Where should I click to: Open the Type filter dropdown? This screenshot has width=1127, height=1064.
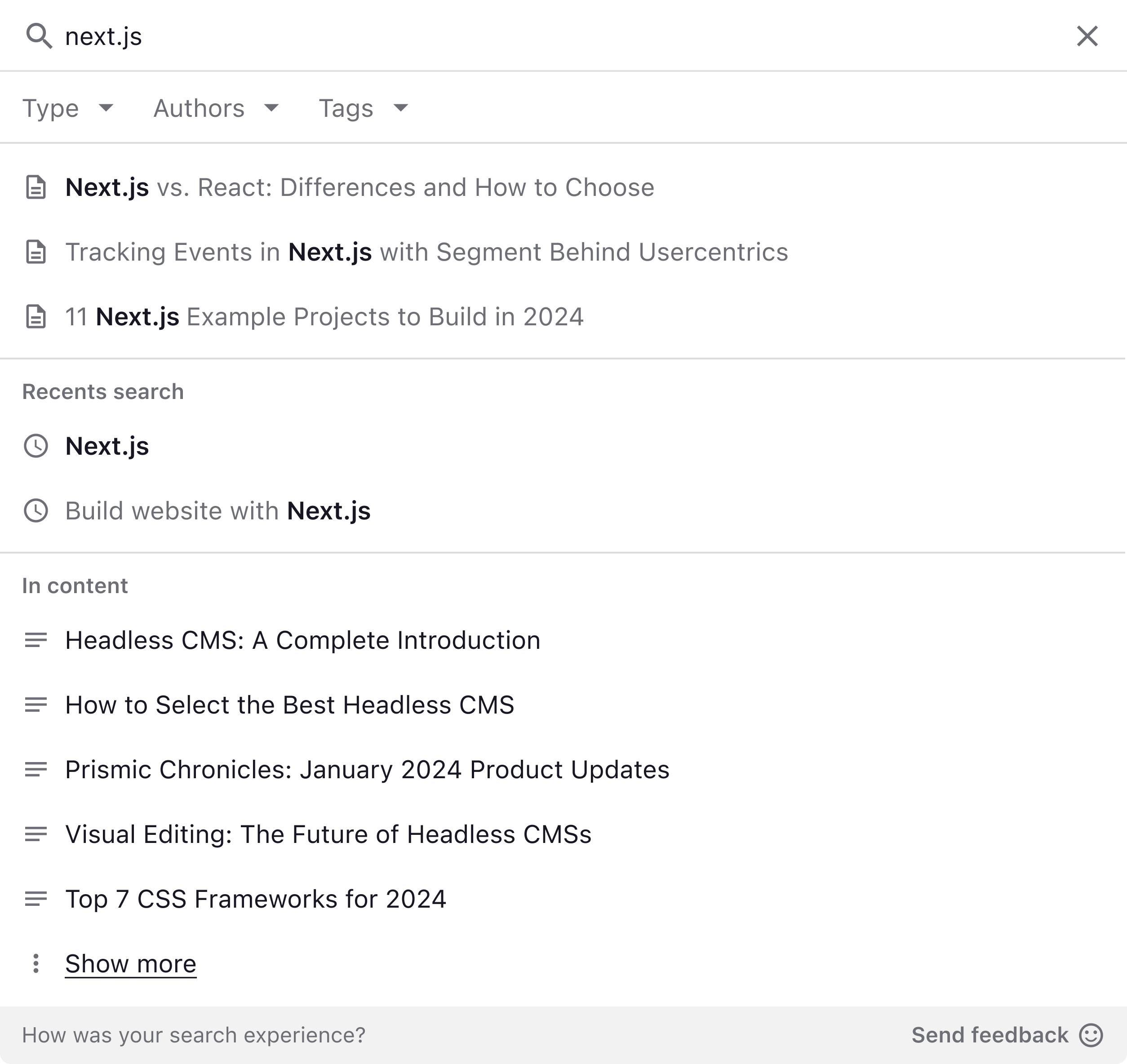tap(68, 108)
